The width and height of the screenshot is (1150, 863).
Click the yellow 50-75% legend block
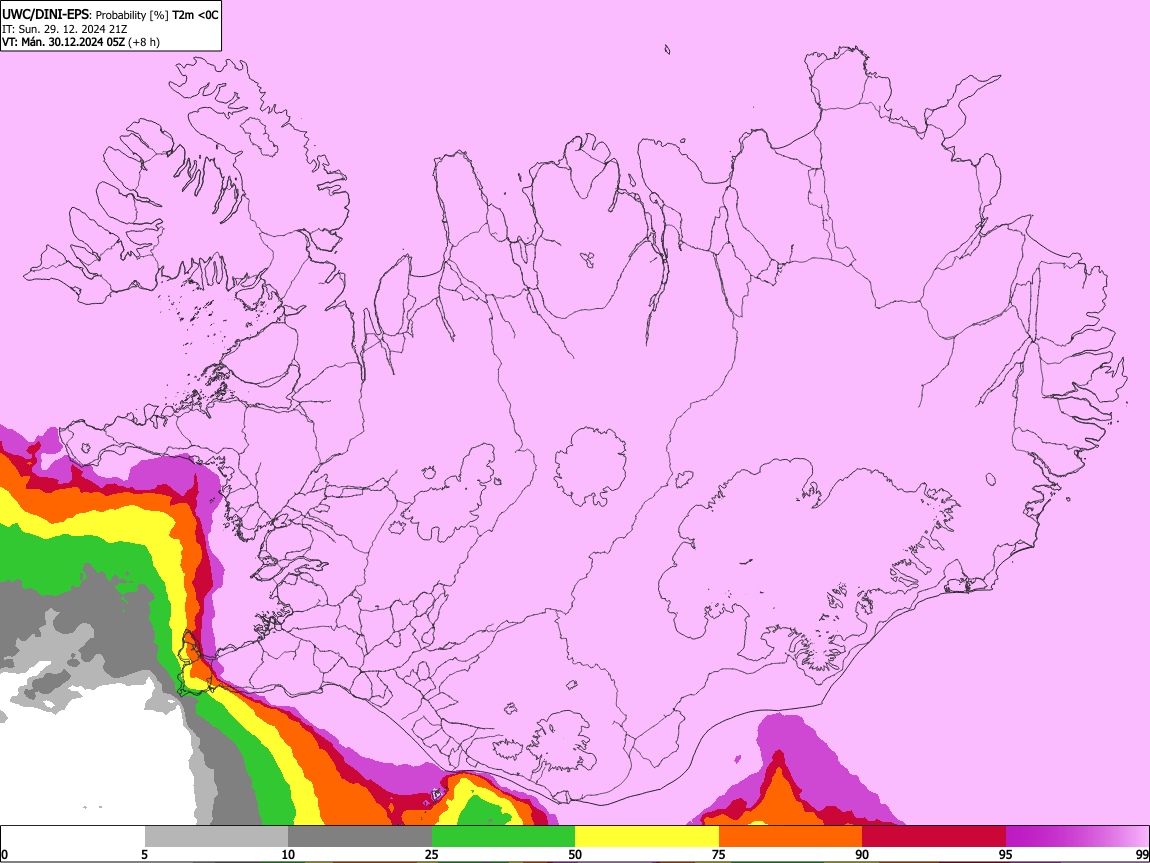[x=647, y=837]
